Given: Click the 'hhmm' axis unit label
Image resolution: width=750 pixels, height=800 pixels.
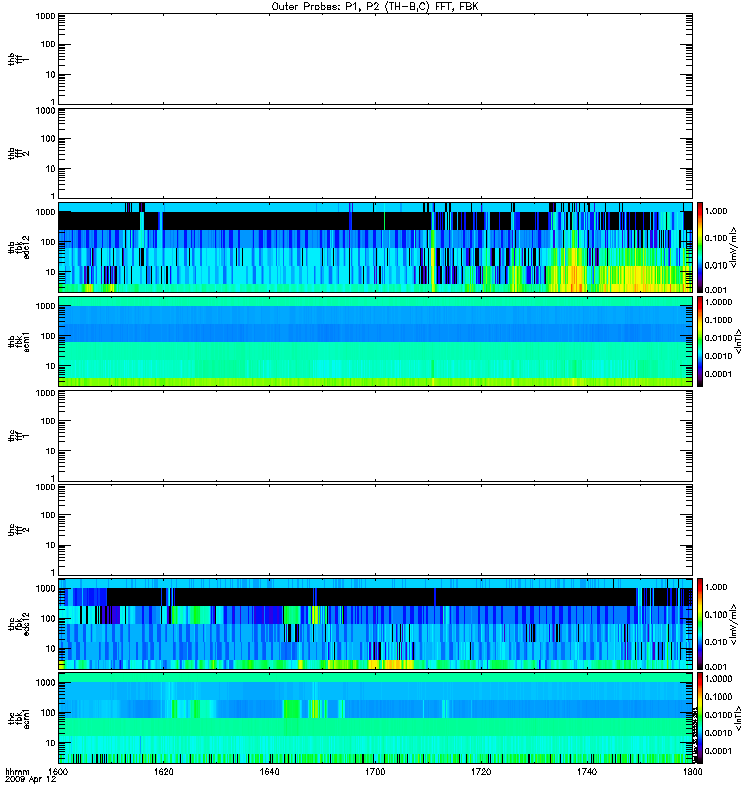Looking at the screenshot, I should [x=18, y=772].
